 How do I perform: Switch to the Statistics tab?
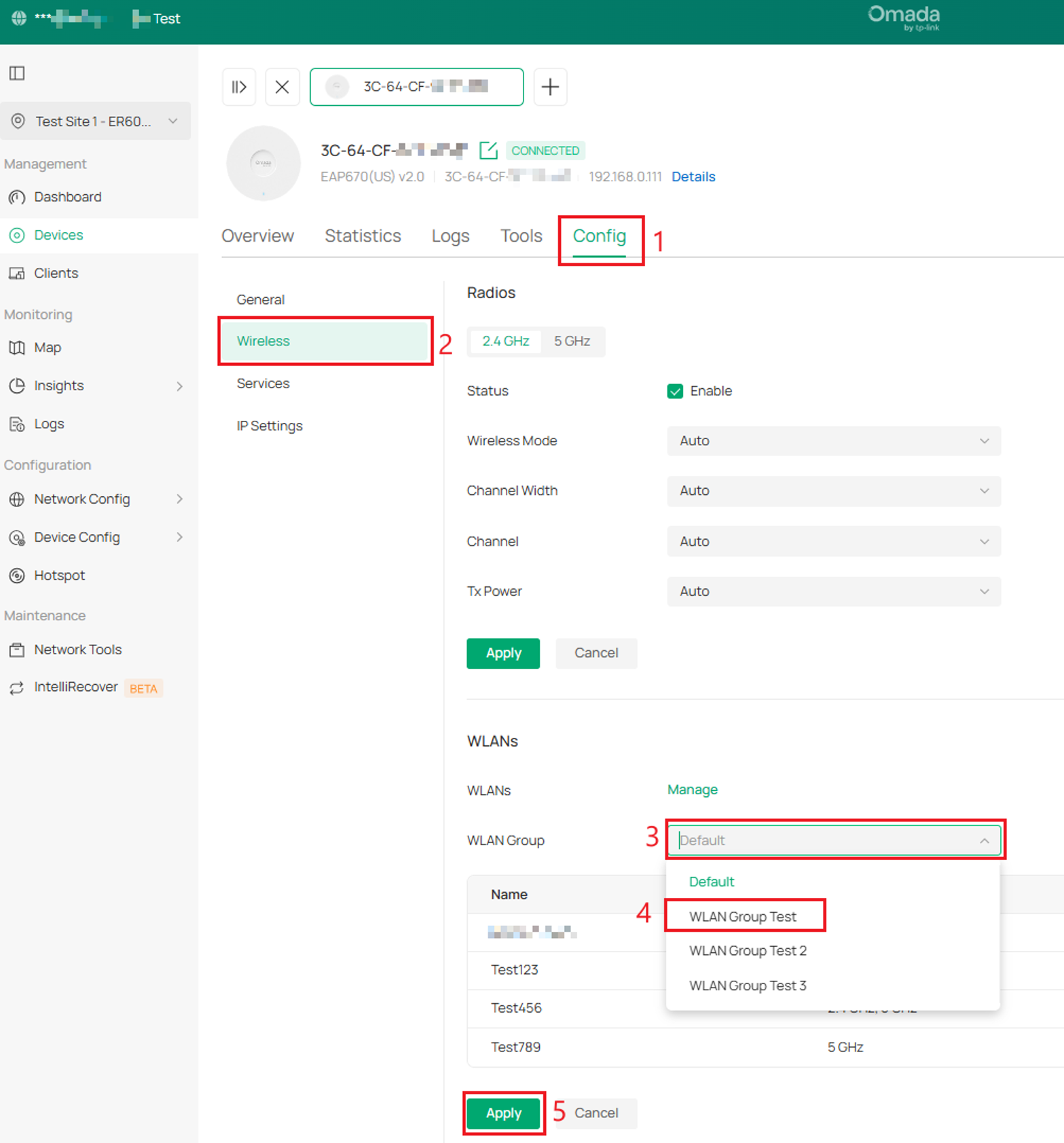tap(363, 236)
